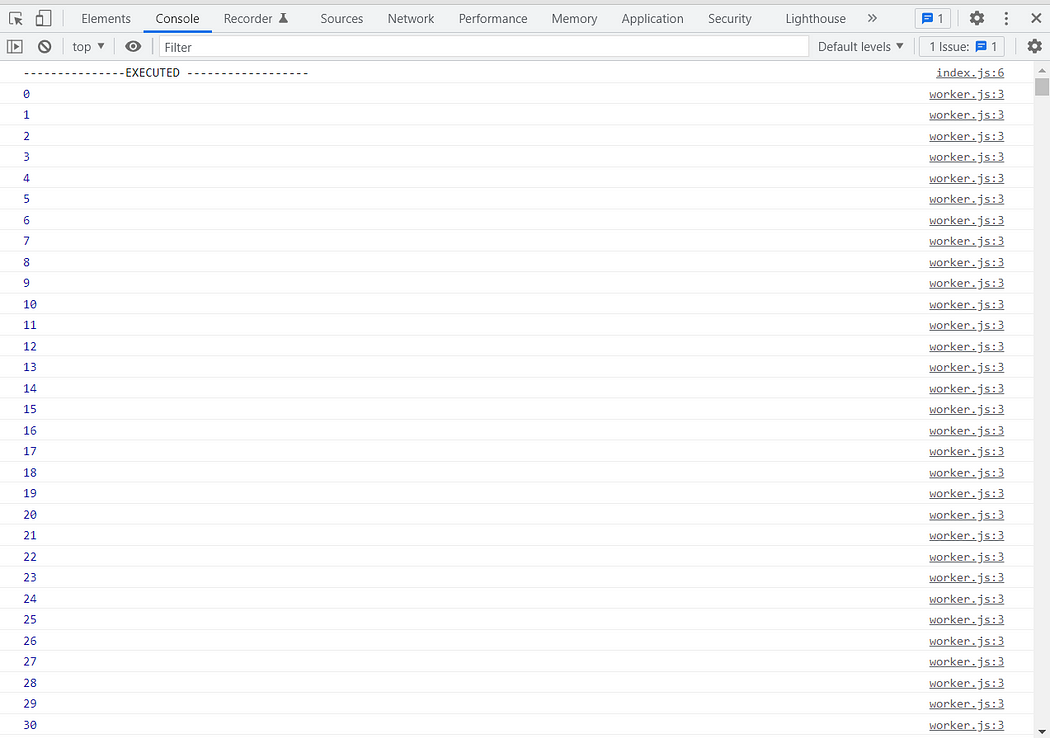Select the EXECUTED log message text

[x=165, y=72]
